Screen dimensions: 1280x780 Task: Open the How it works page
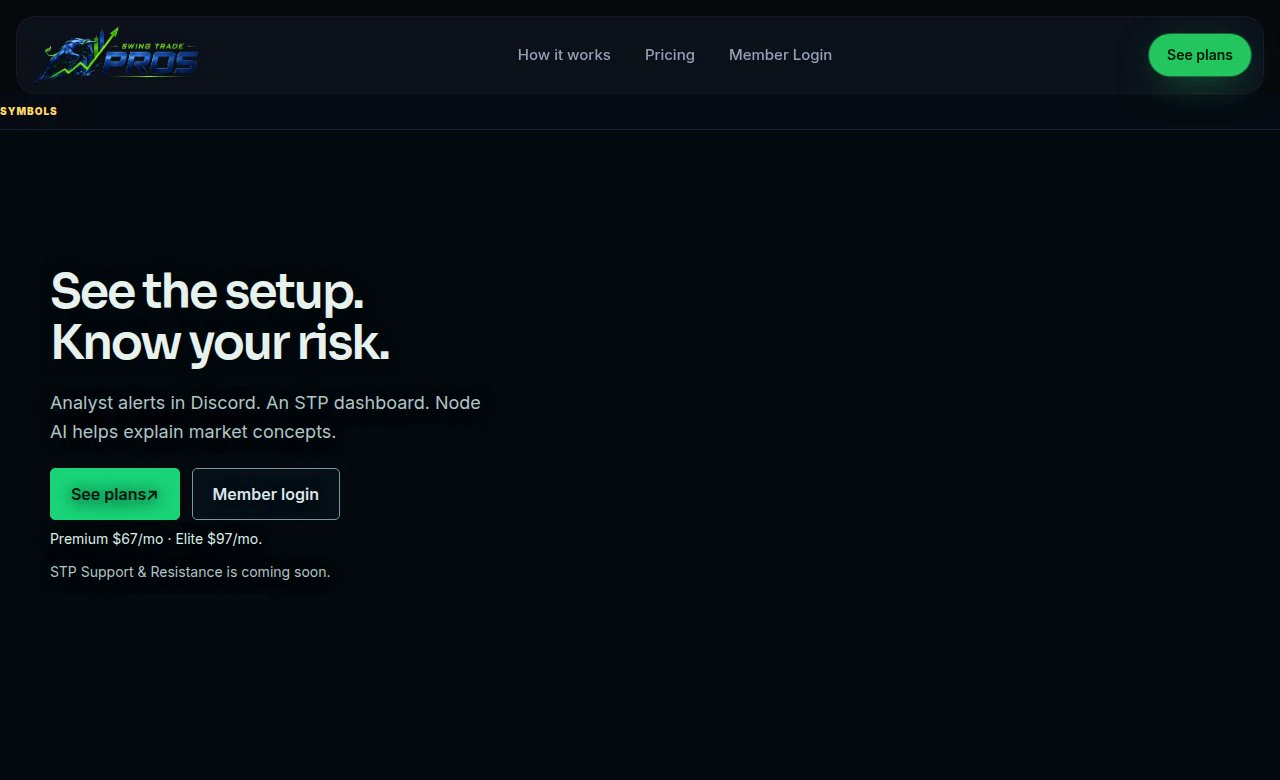(x=564, y=55)
